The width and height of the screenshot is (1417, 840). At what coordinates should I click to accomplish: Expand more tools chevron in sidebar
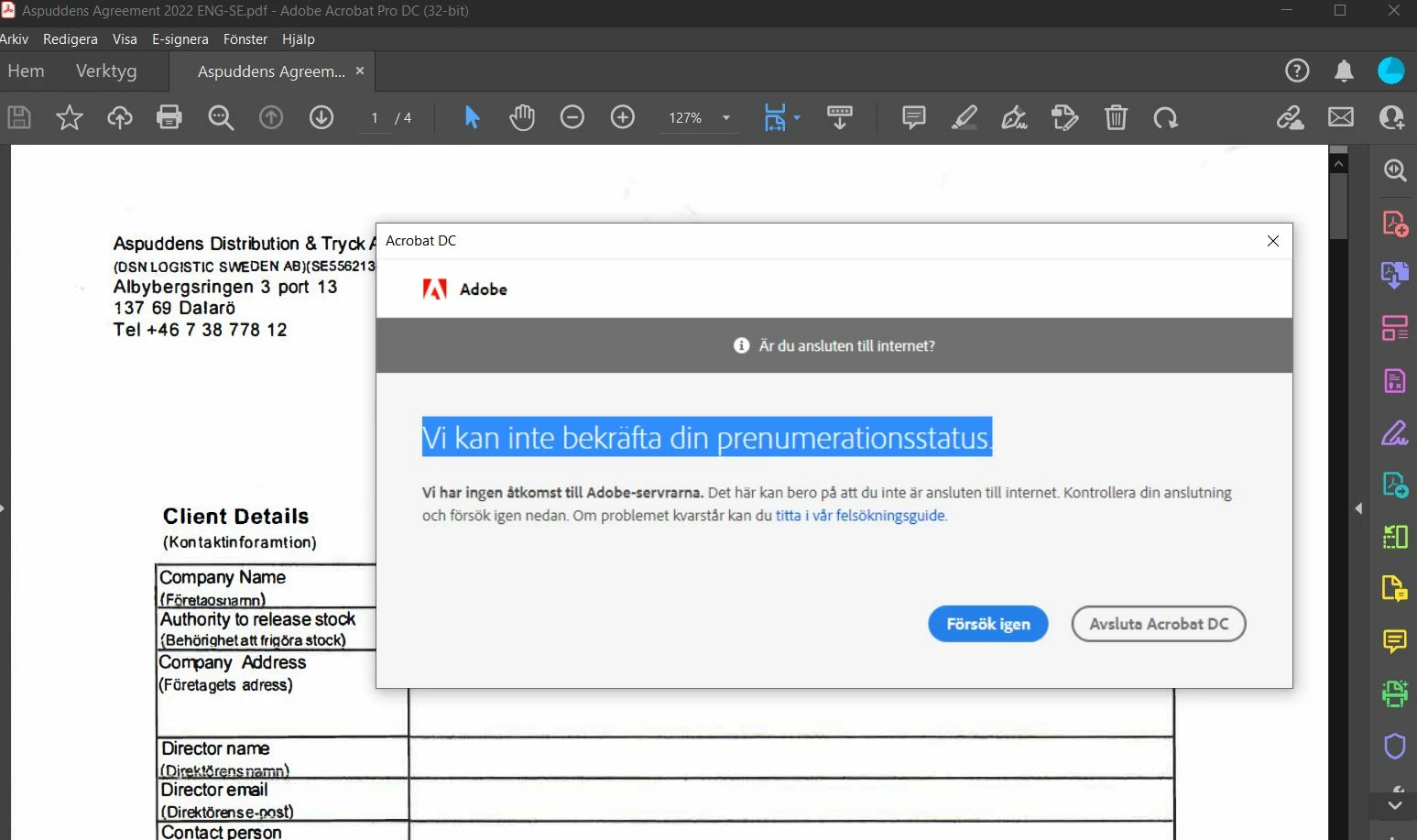point(1395,806)
